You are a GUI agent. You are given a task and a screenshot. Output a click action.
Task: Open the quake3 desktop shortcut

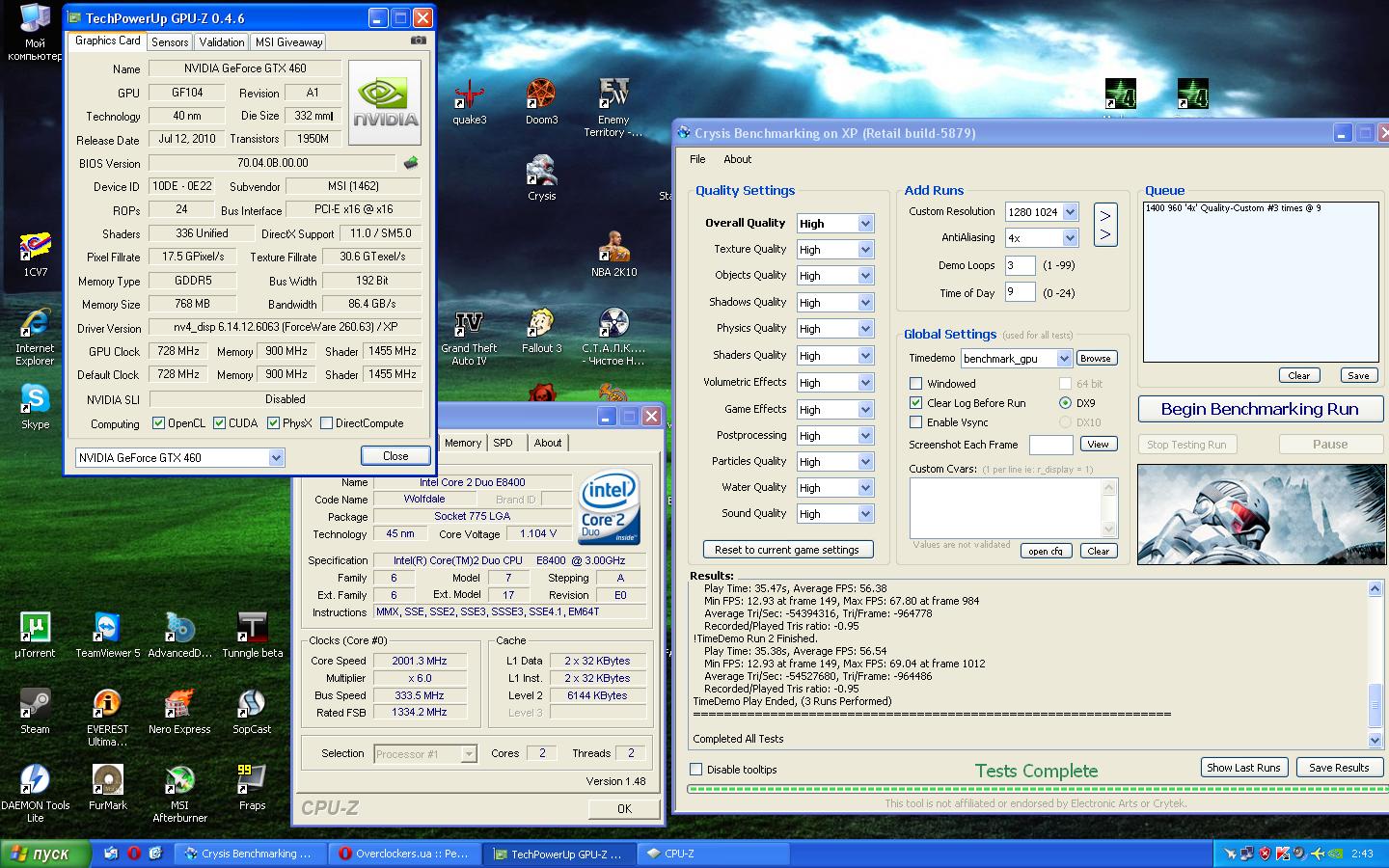[x=470, y=101]
